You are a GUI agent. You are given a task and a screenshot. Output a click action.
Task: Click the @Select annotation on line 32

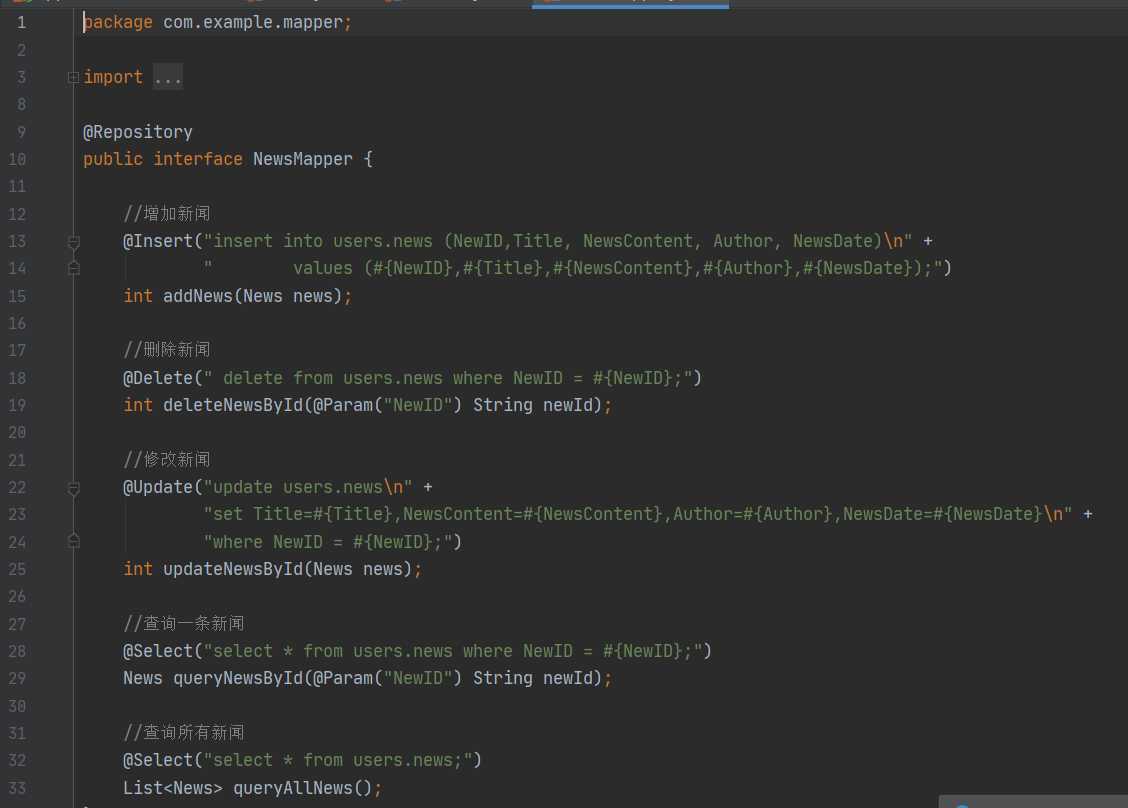tap(158, 761)
